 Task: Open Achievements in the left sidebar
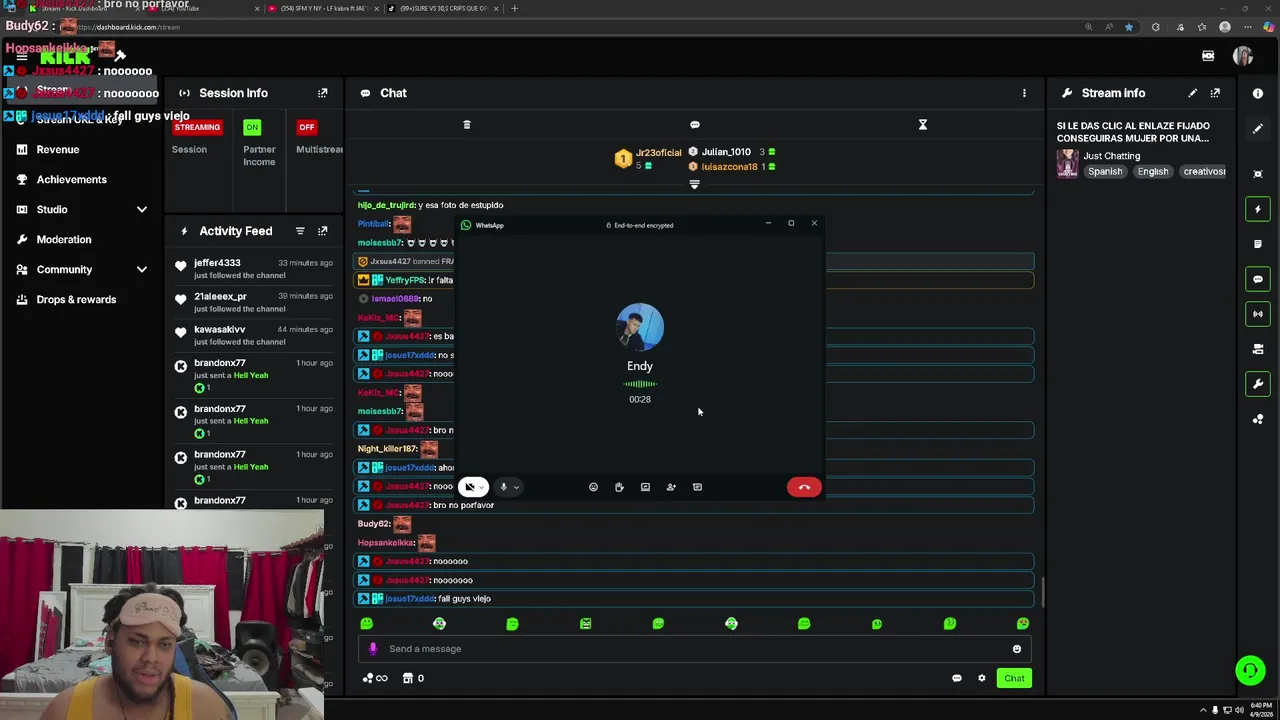[72, 180]
